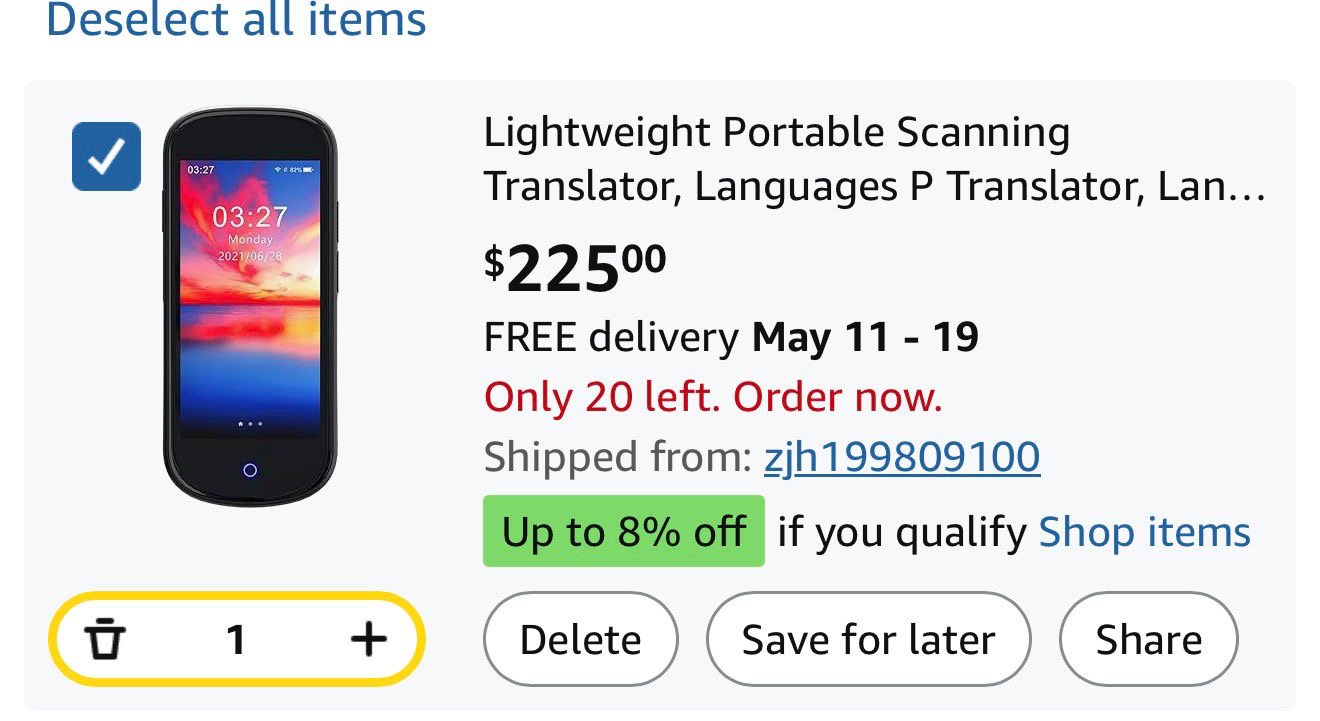Click the FREE delivery May 11 - 19 text
Viewport: 1320px width, 721px height.
[731, 338]
